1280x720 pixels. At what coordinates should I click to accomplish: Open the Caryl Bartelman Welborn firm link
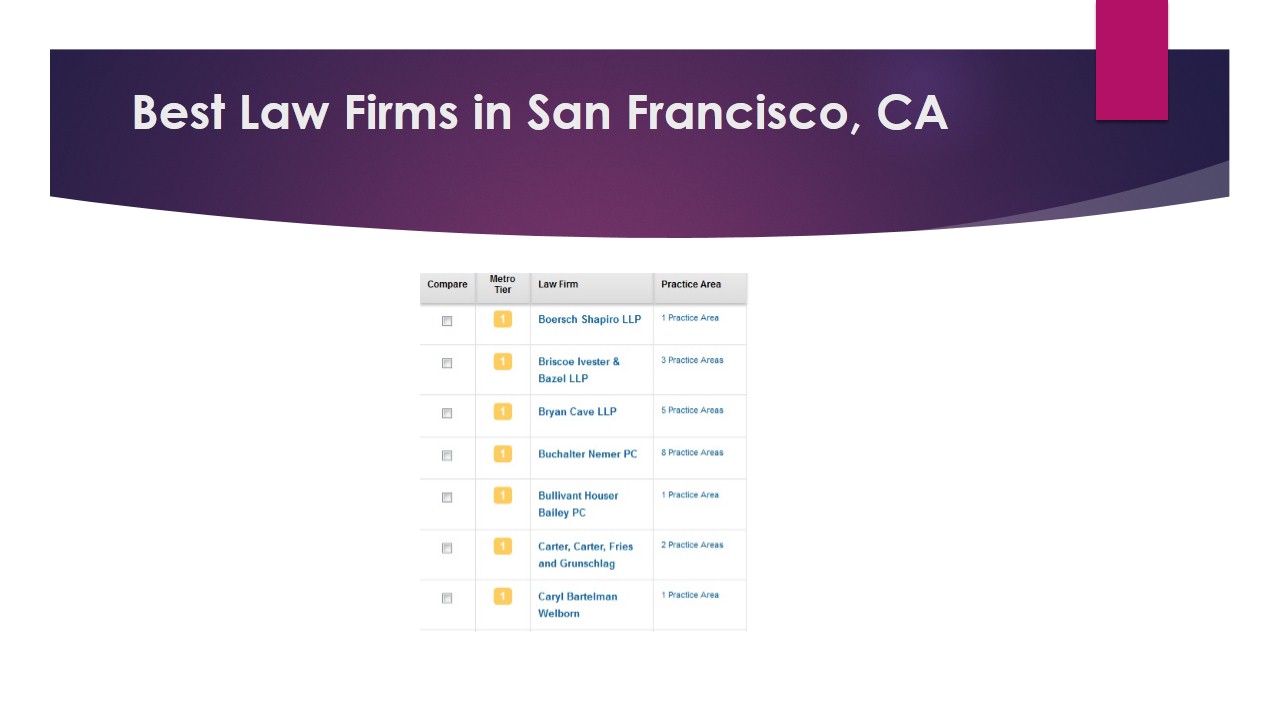point(578,602)
